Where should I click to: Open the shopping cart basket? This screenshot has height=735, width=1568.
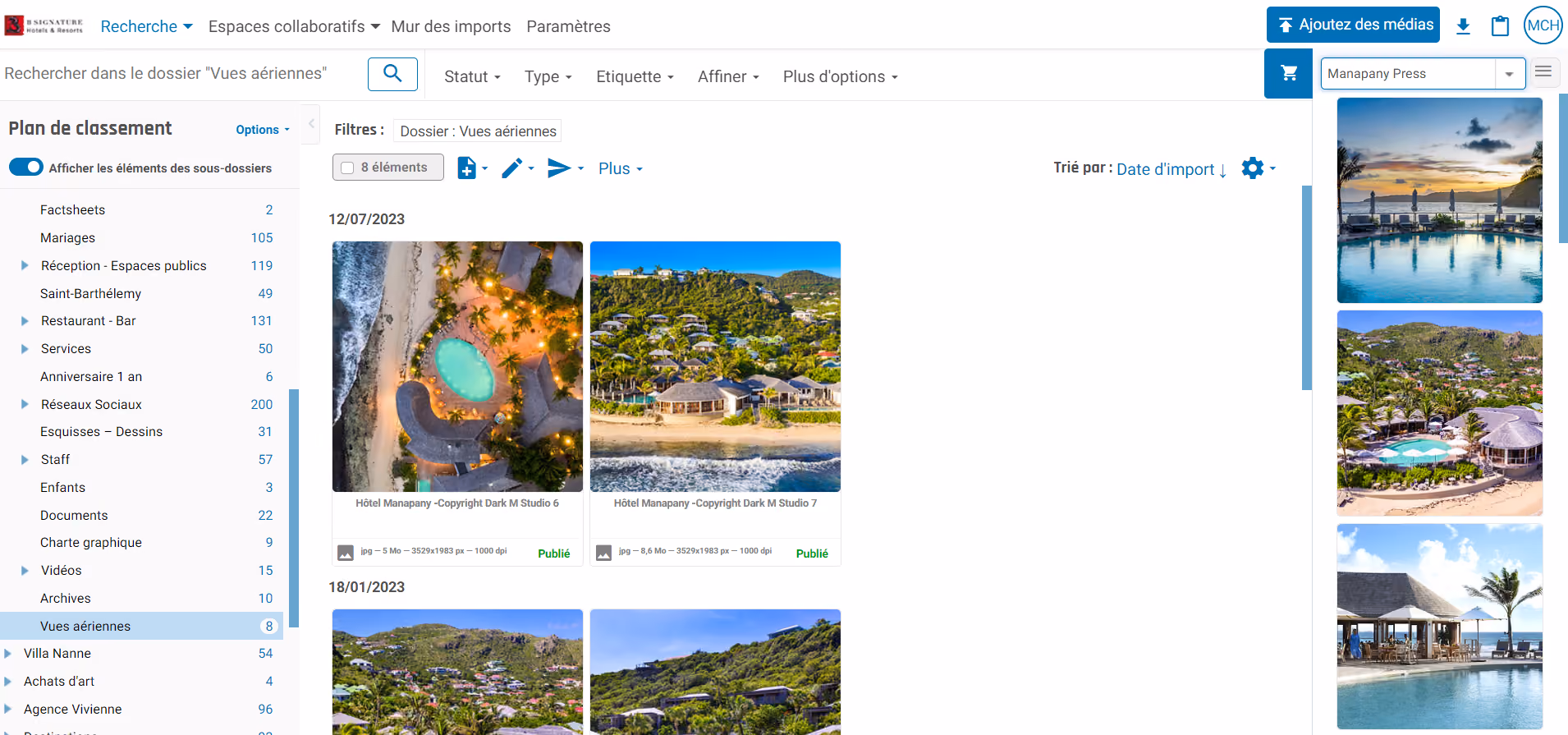pos(1289,73)
